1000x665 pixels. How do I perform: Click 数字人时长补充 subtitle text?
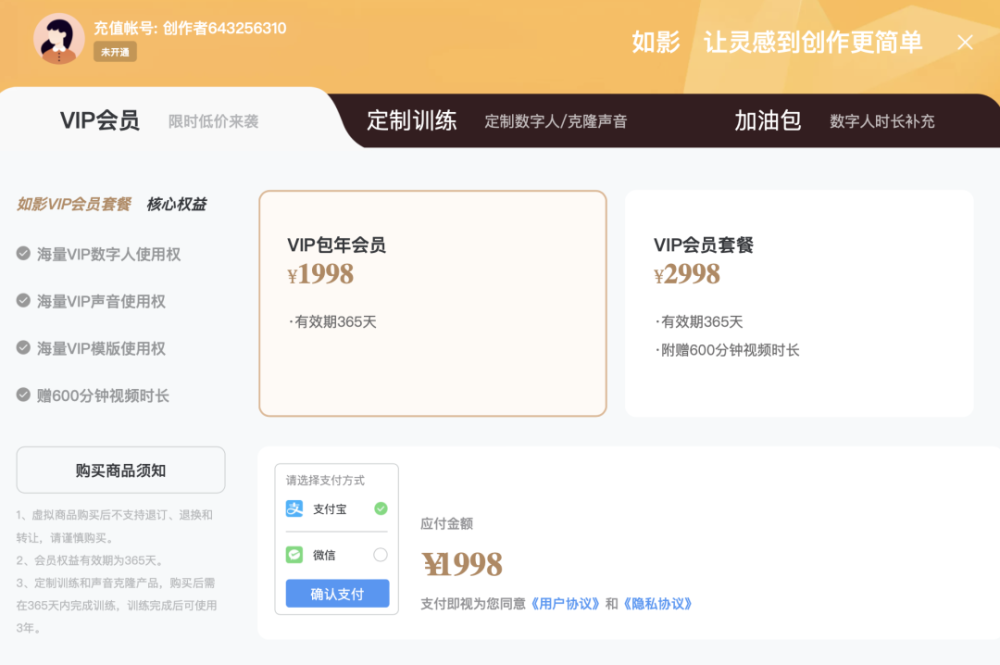(x=882, y=122)
